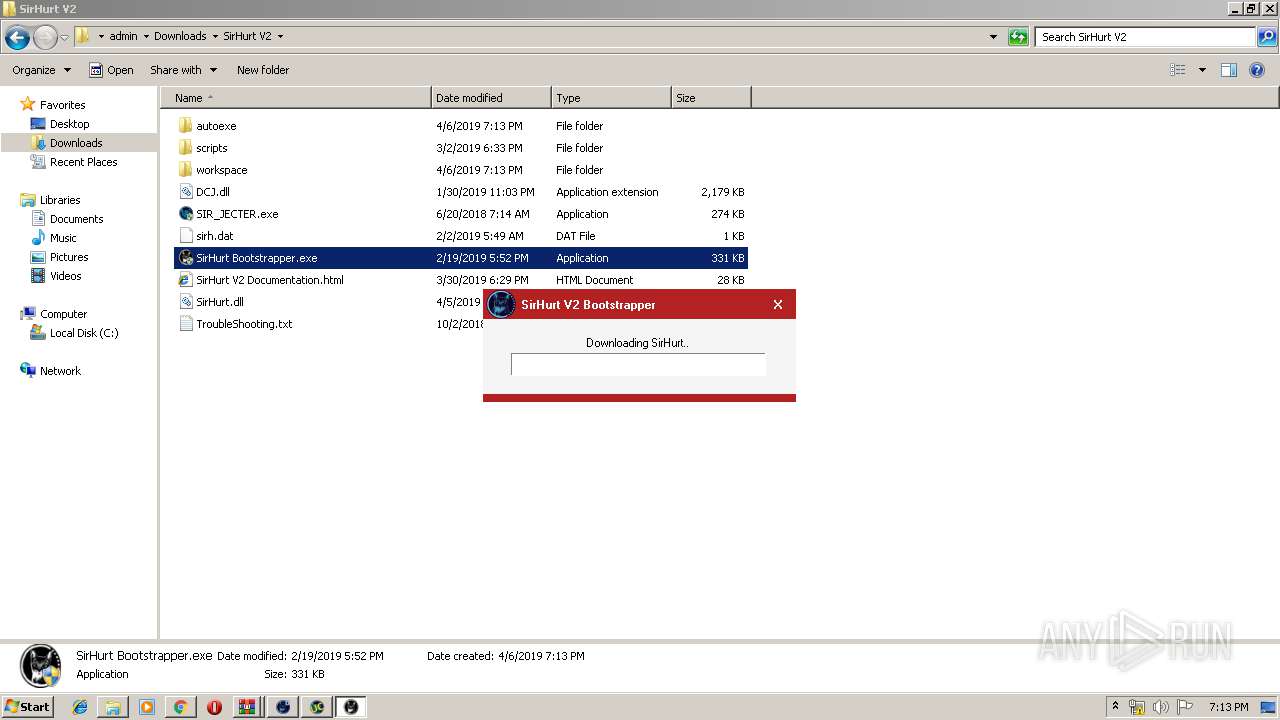Launch Google Chrome from the taskbar
Screen dimensions: 1280x720
pyautogui.click(x=180, y=707)
